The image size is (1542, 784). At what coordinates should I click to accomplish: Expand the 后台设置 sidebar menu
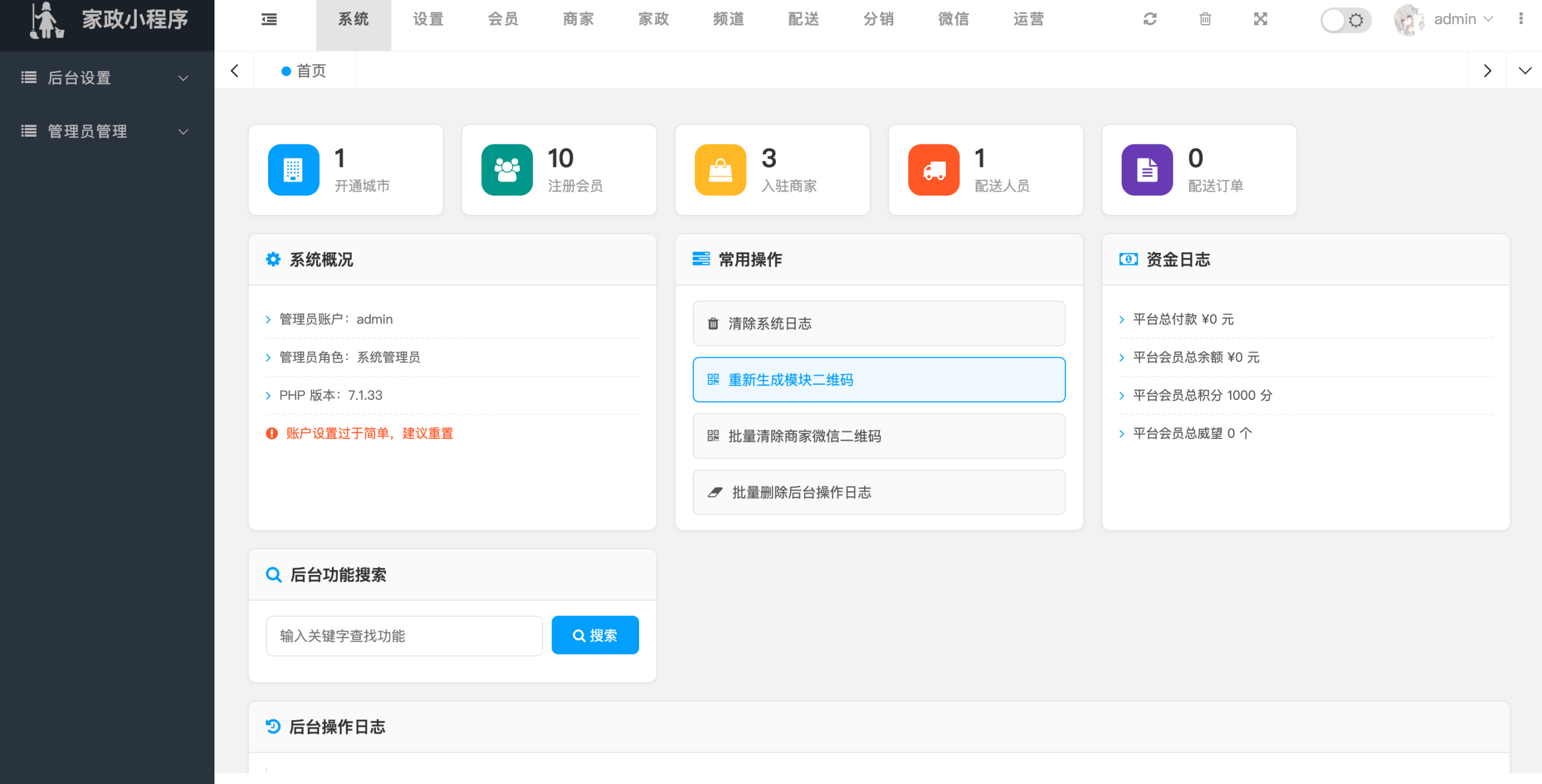[x=107, y=78]
